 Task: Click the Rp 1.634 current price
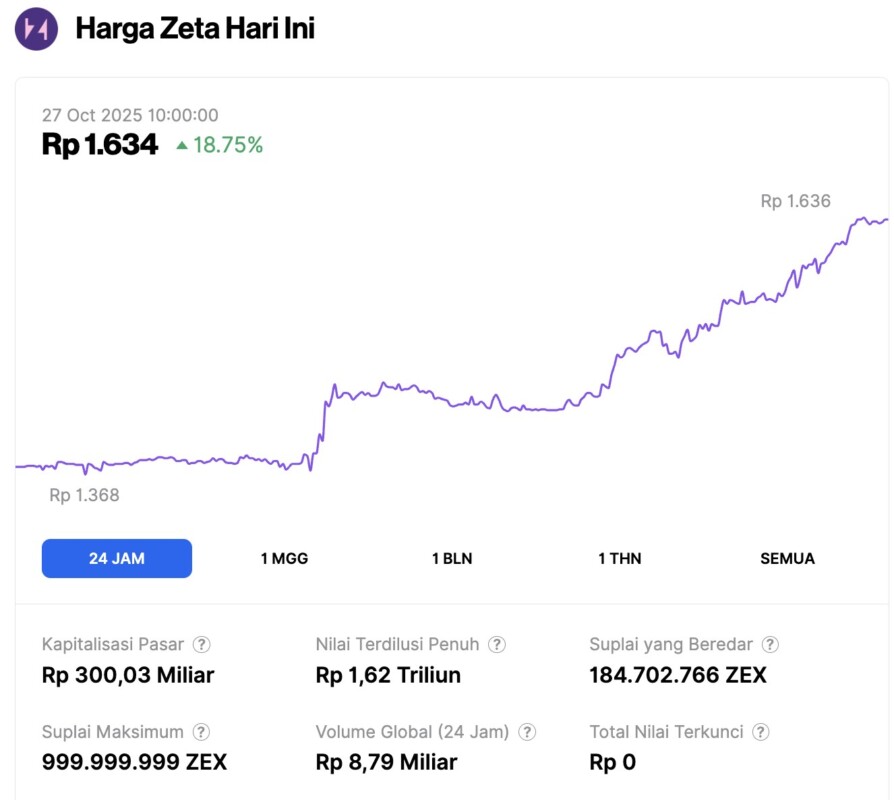point(100,145)
